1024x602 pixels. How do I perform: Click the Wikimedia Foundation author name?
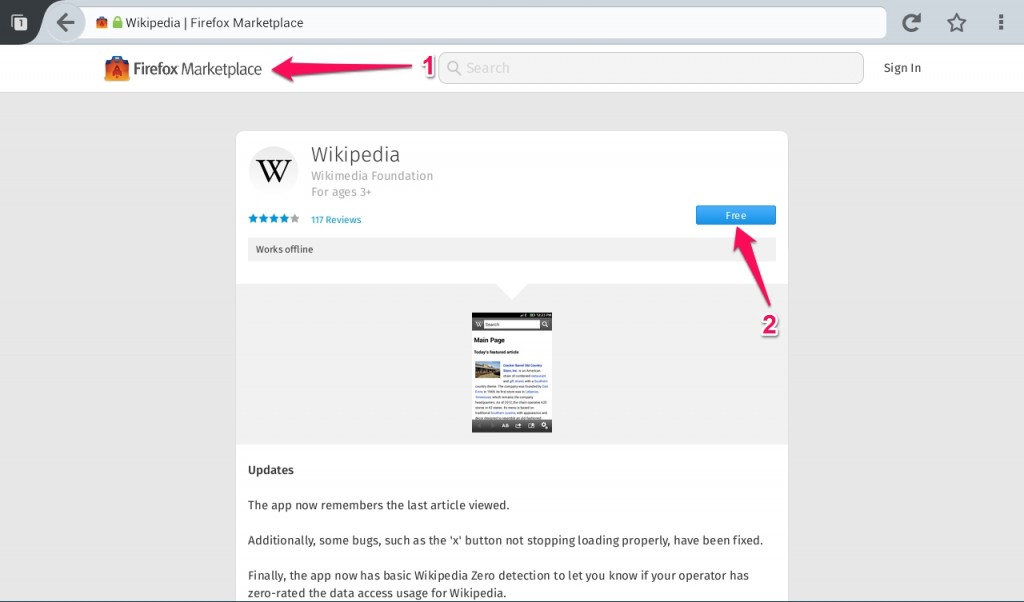[372, 176]
